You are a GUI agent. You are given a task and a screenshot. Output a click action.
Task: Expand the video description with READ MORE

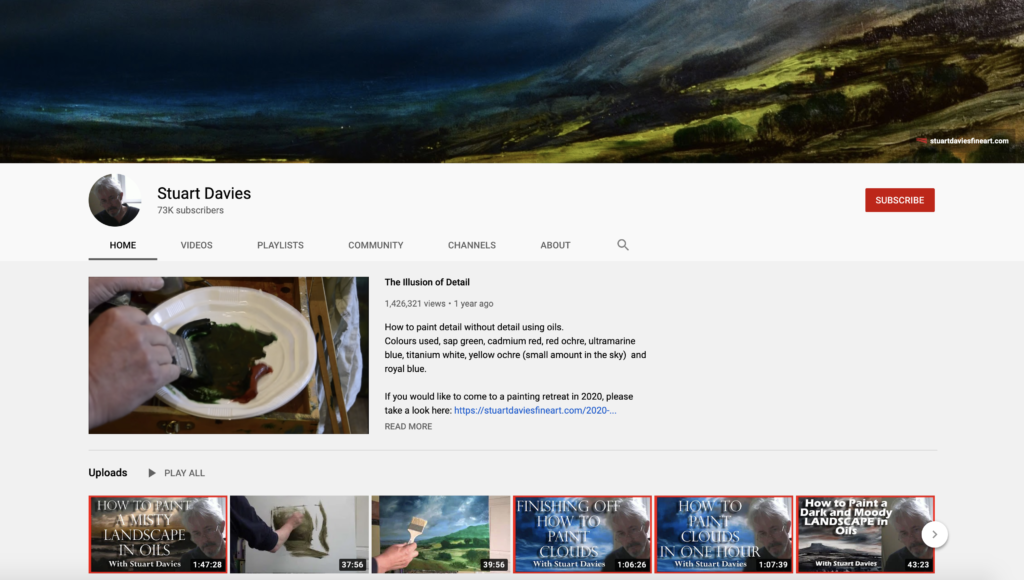click(x=406, y=426)
